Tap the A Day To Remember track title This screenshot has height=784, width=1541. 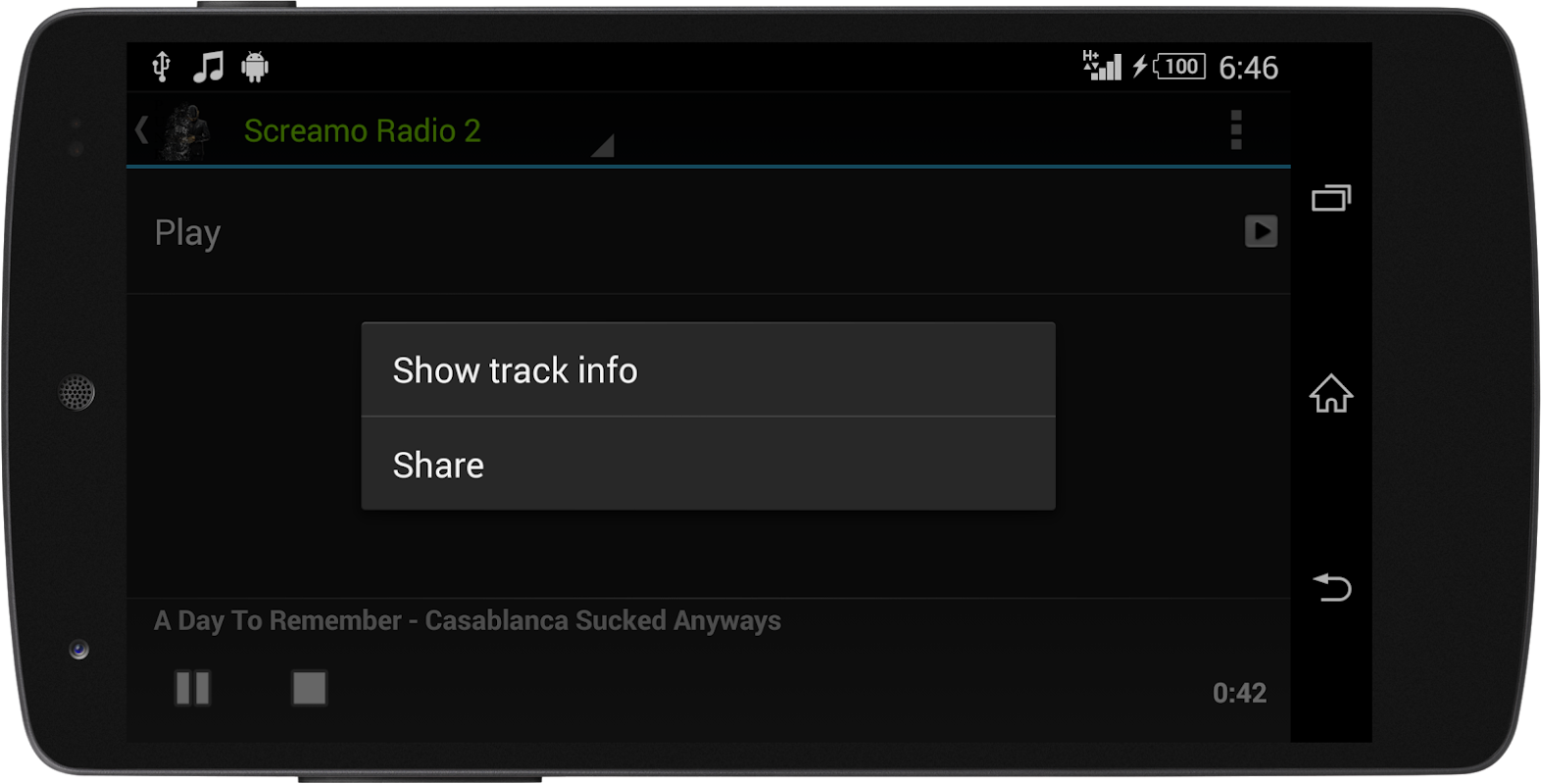(468, 620)
